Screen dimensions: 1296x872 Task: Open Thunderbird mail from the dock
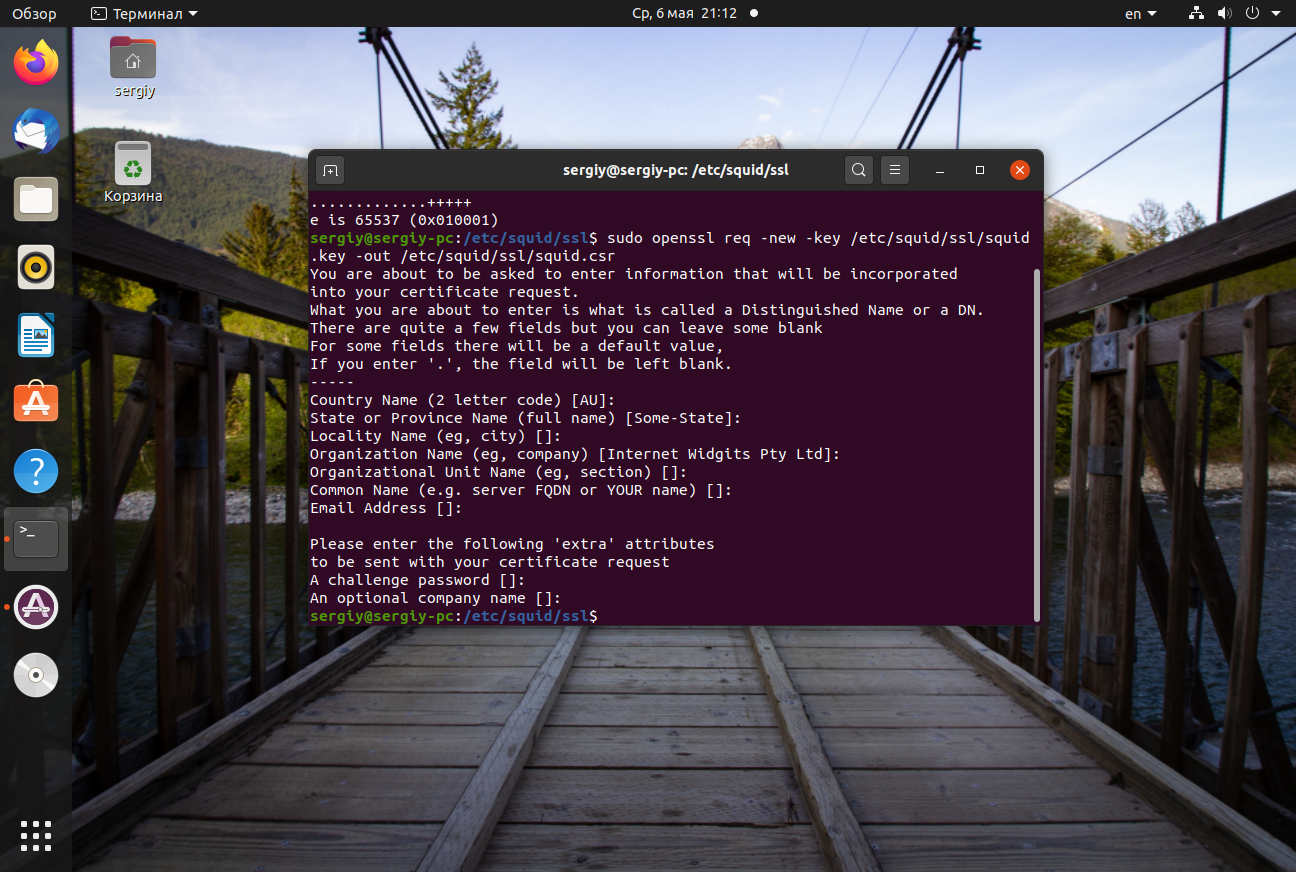36,131
